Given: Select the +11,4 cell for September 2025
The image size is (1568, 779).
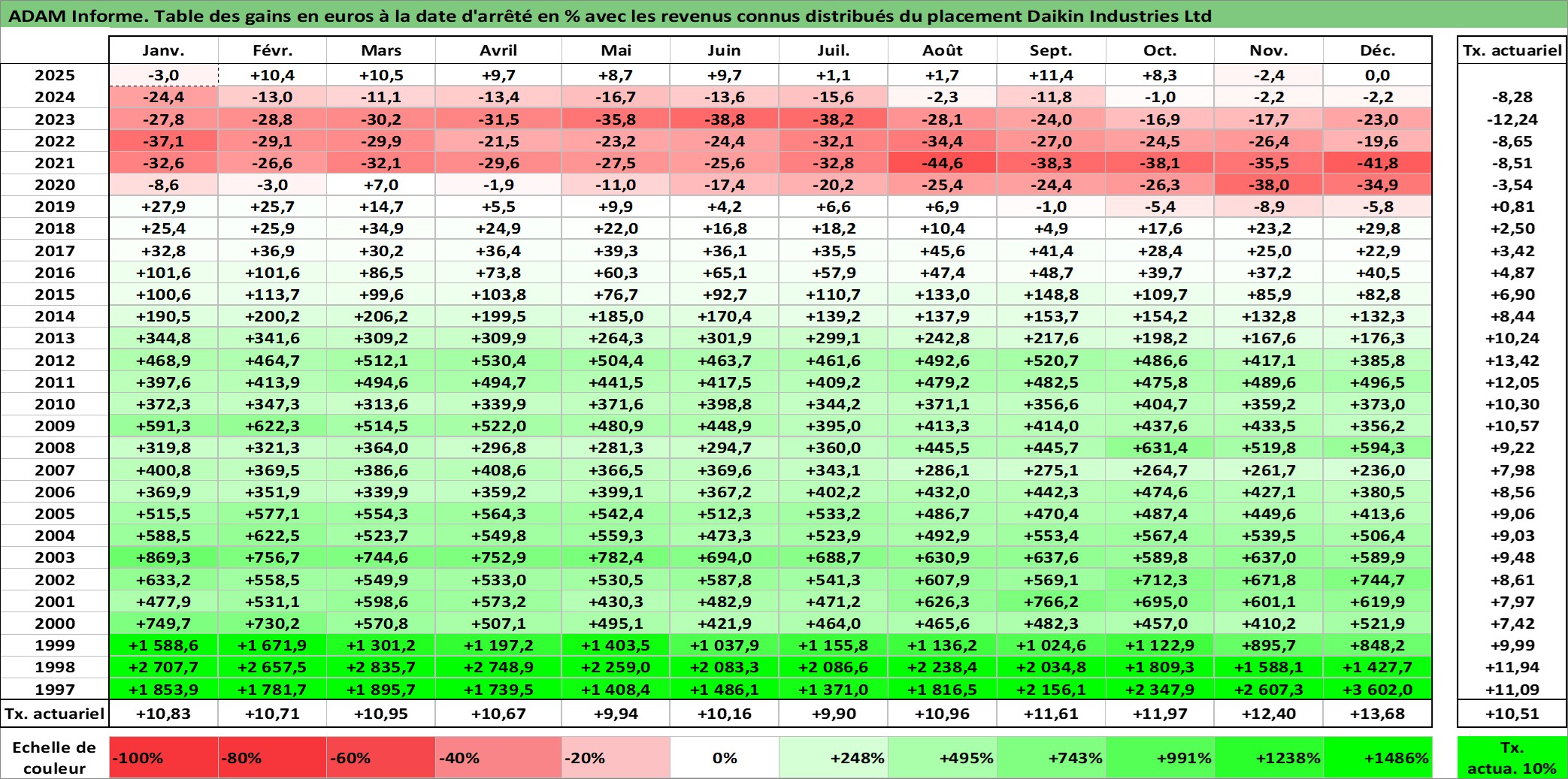Looking at the screenshot, I should click(1051, 75).
